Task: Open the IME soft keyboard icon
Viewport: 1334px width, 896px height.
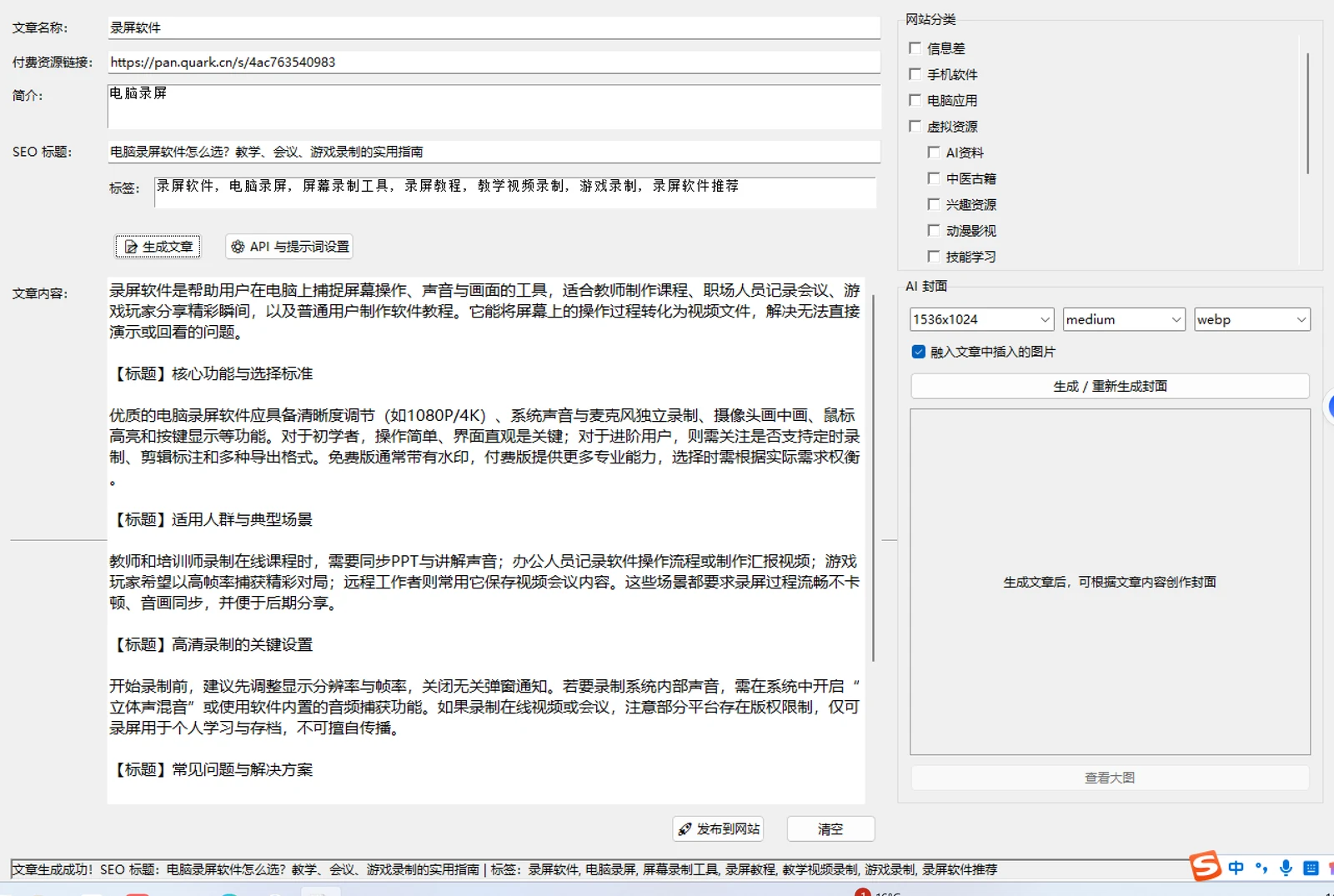Action: (1311, 868)
